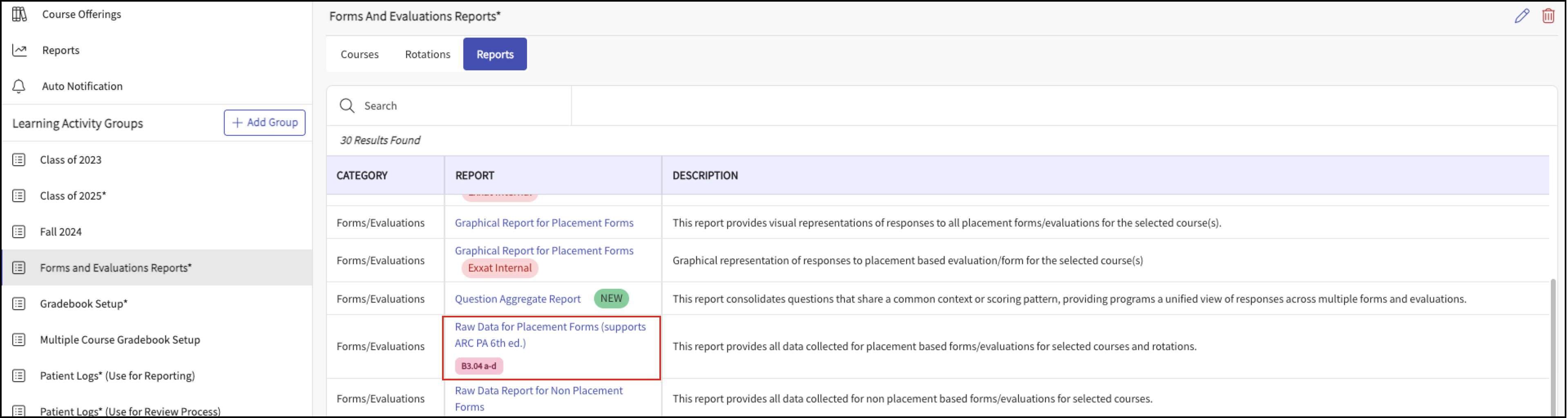This screenshot has width=1568, height=418.
Task: Select the highlighted Reports tab
Action: point(494,54)
